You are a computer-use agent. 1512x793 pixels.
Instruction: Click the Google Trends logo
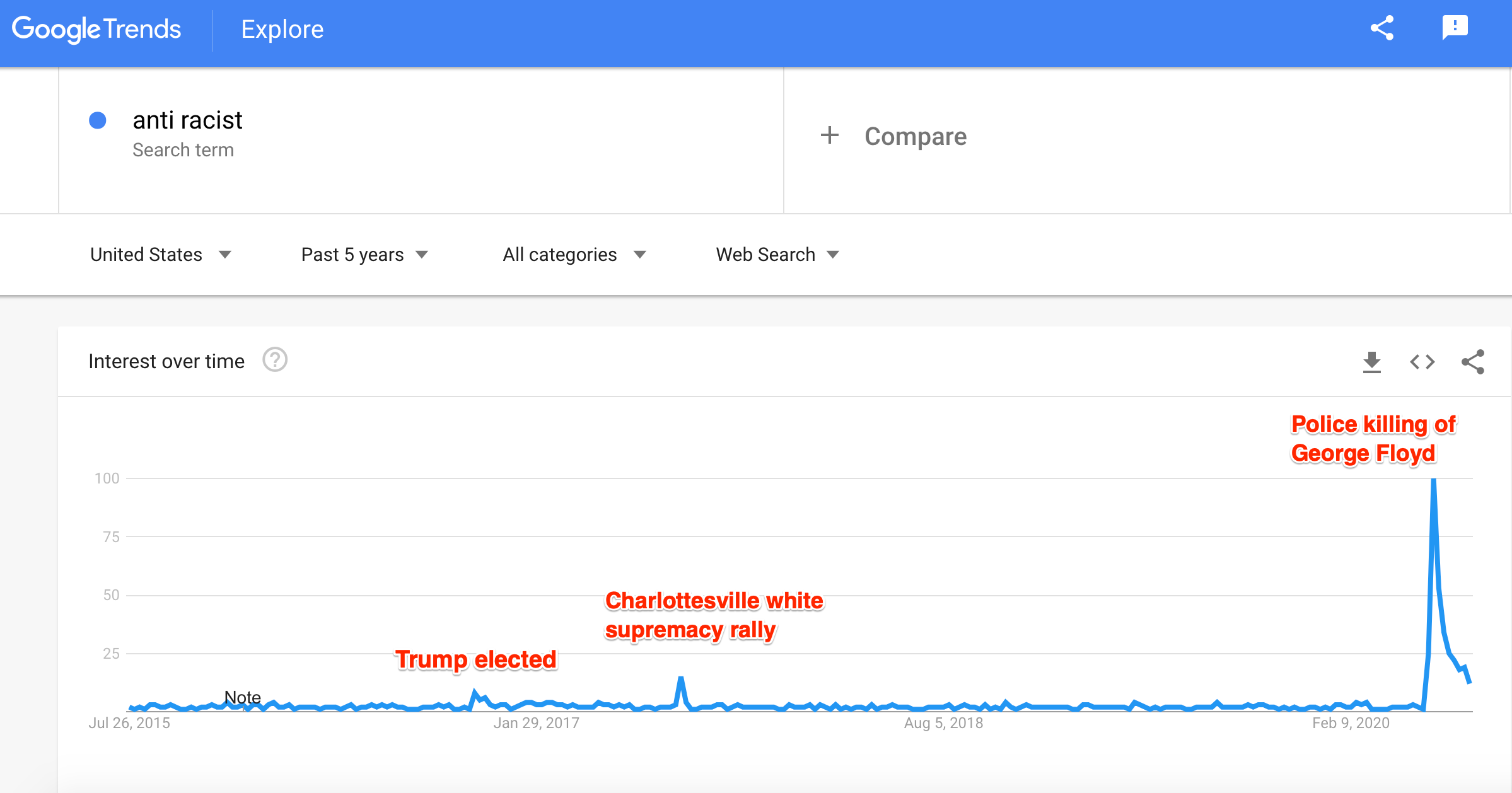[x=96, y=29]
